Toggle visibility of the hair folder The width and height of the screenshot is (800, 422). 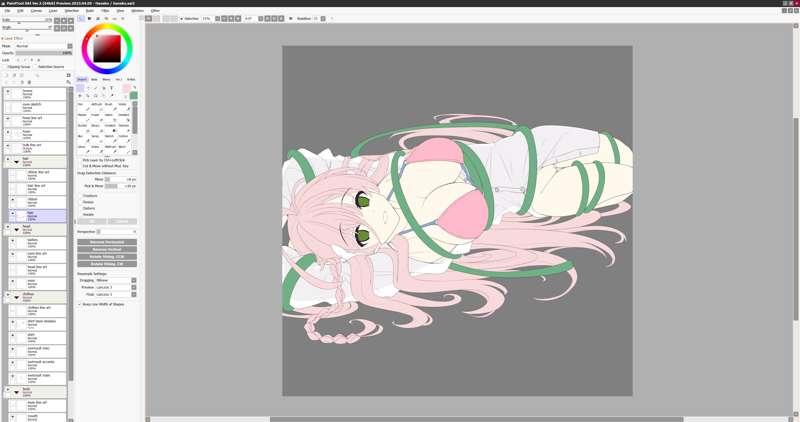[8, 159]
